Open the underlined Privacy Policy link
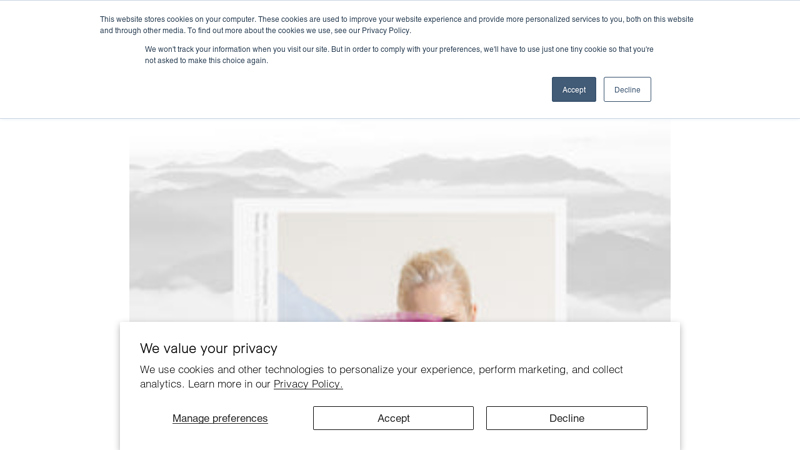Viewport: 800px width, 450px height. [308, 384]
